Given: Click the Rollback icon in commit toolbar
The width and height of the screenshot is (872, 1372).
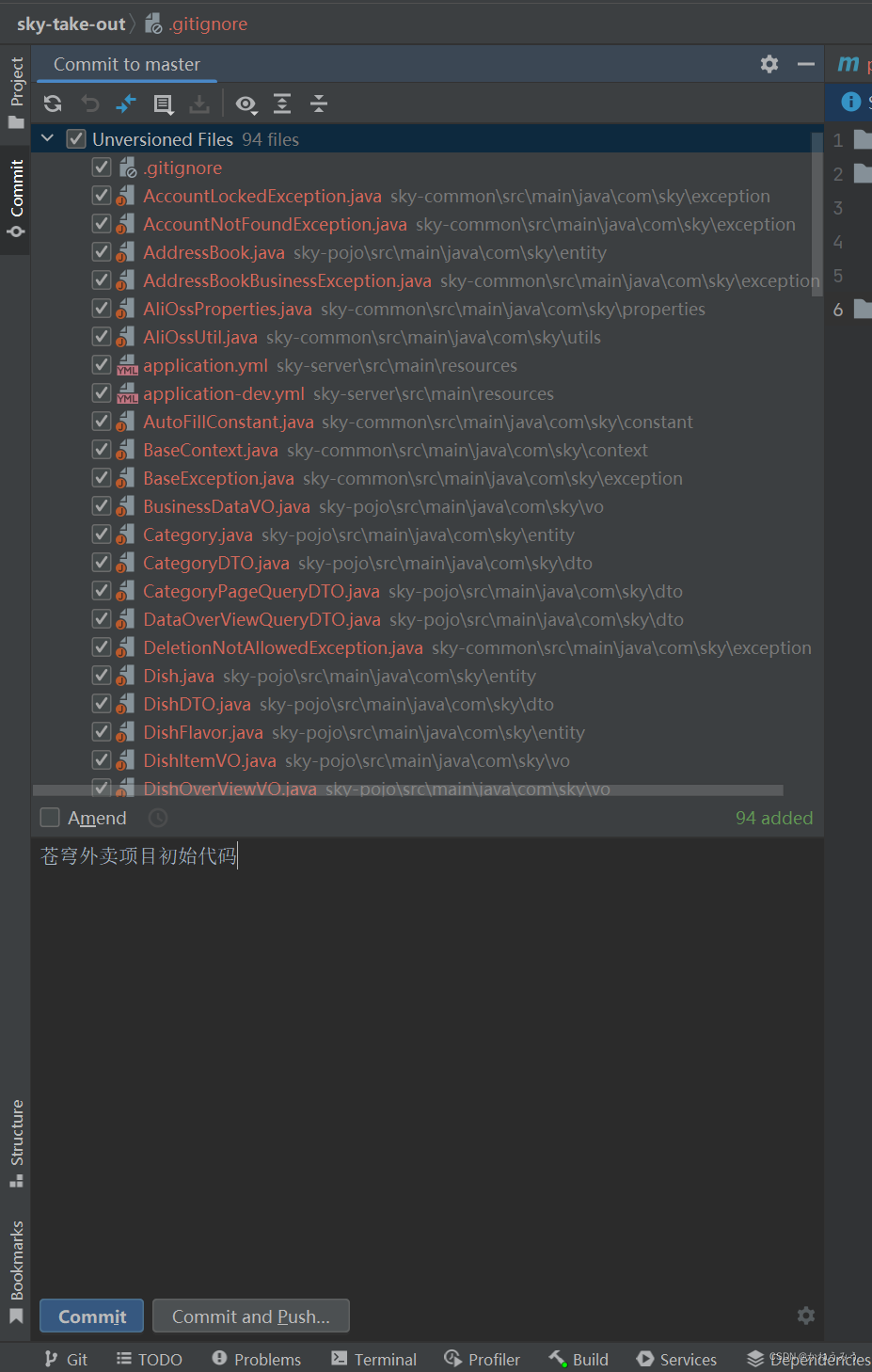Looking at the screenshot, I should (x=90, y=104).
